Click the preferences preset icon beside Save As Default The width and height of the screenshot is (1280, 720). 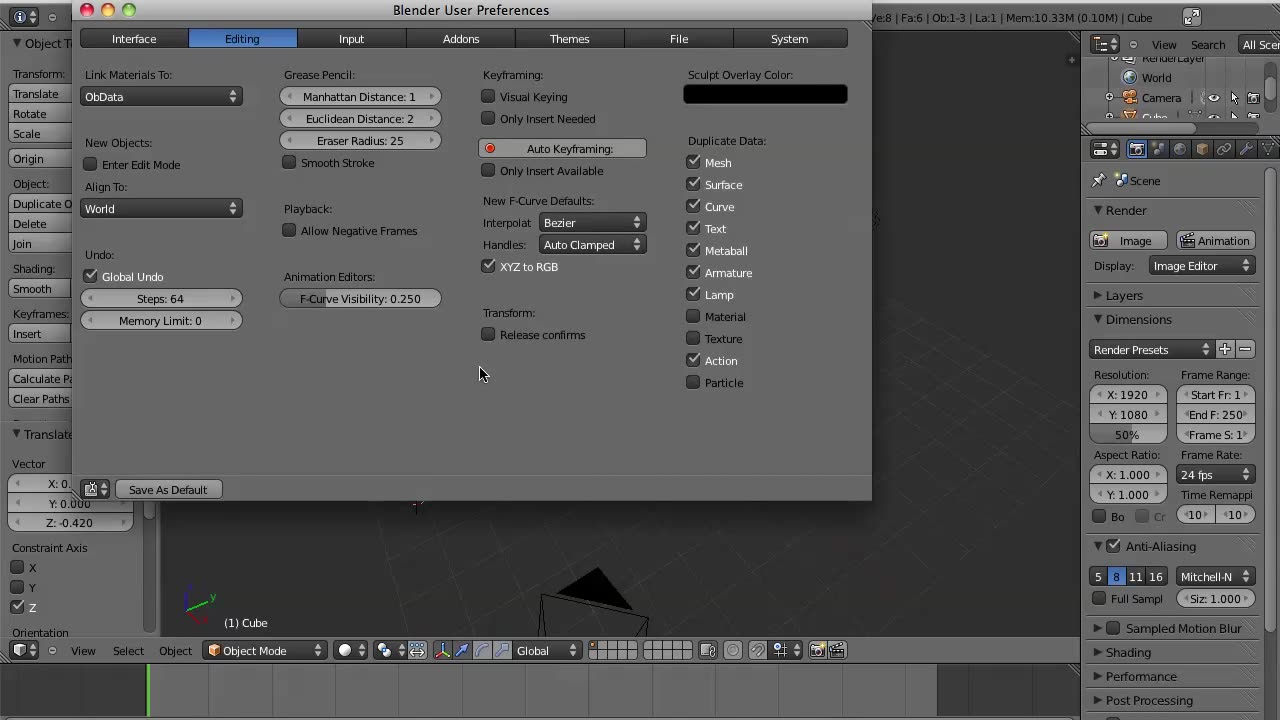pyautogui.click(x=96, y=490)
